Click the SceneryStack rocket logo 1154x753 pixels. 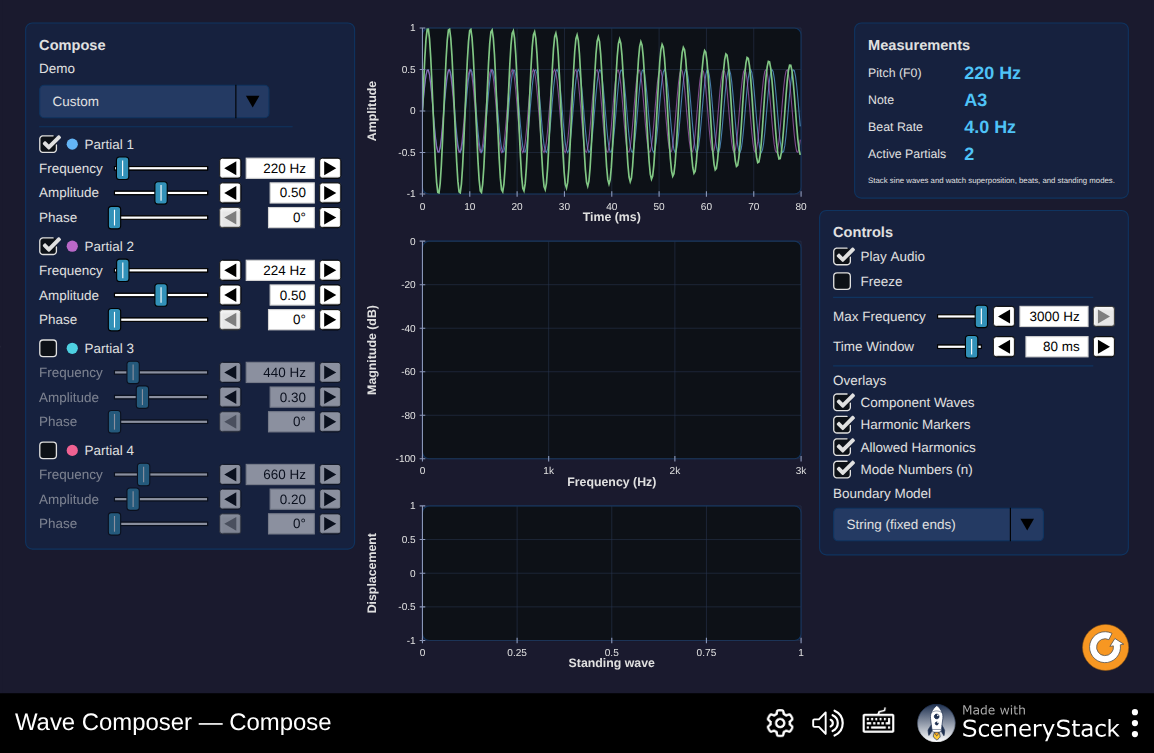pyautogui.click(x=935, y=723)
